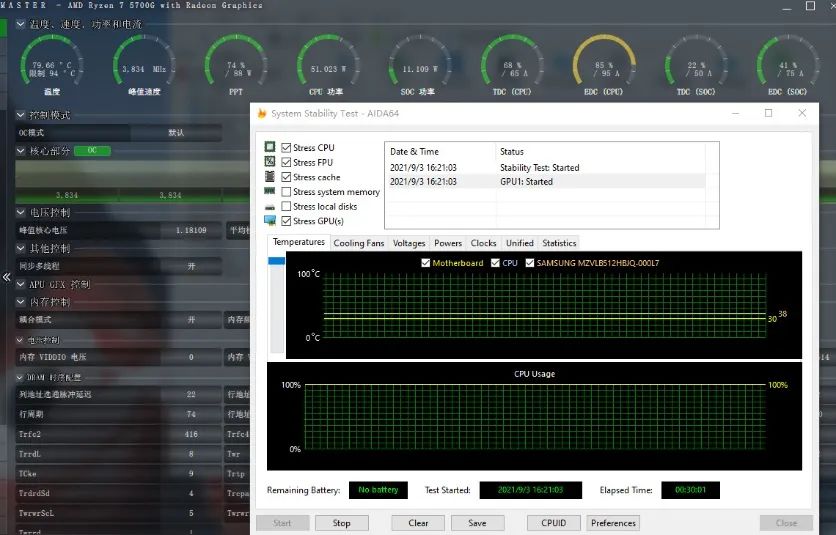Hide the Motherboard temperature line
836x535 pixels.
(425, 263)
